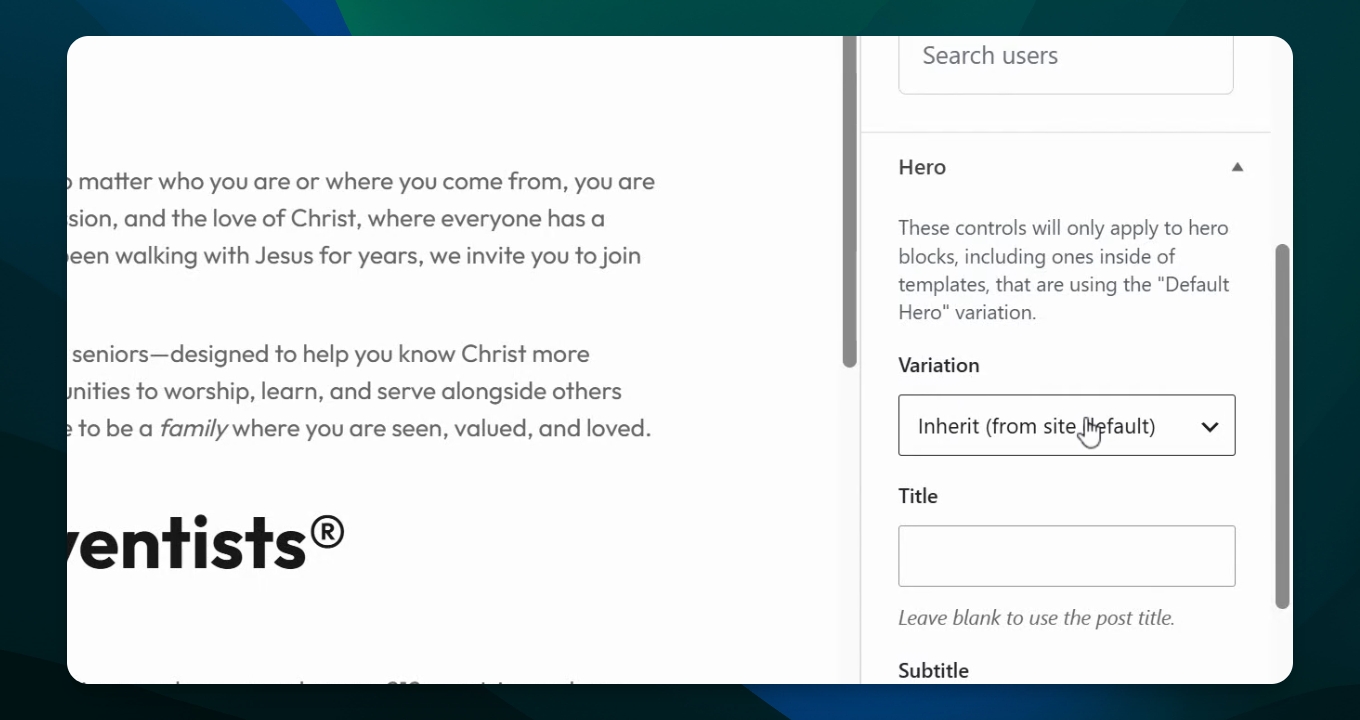This screenshot has width=1360, height=720.
Task: Click the 'Subtitle' field label
Action: tap(933, 670)
